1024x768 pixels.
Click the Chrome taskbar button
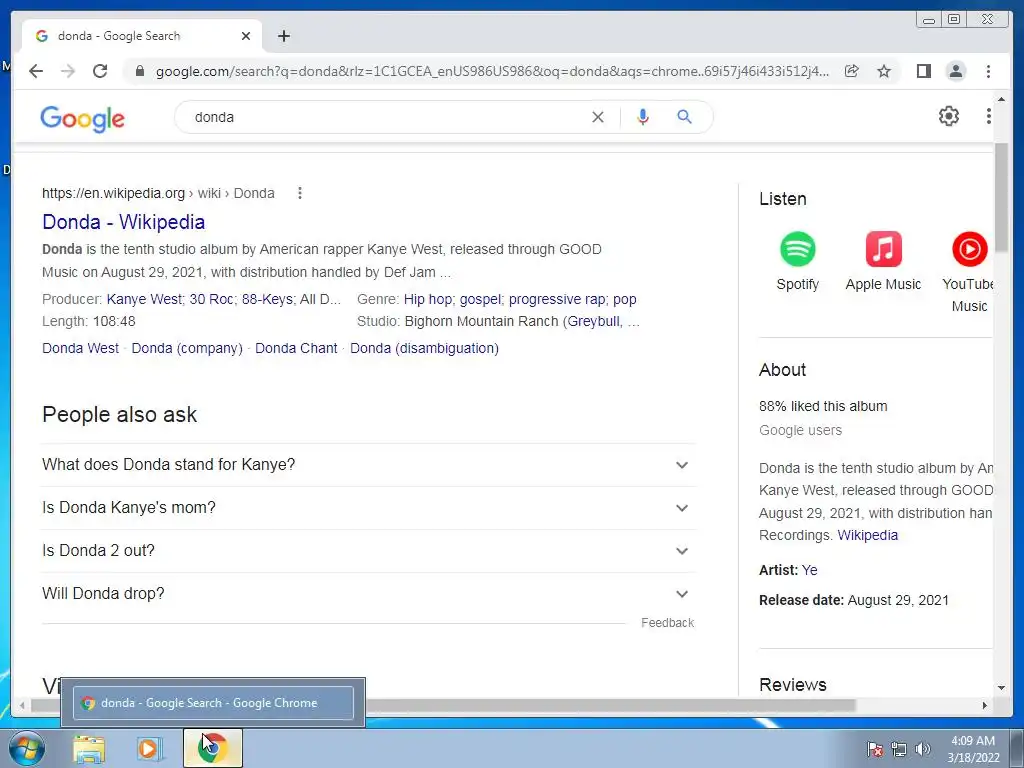pos(212,748)
